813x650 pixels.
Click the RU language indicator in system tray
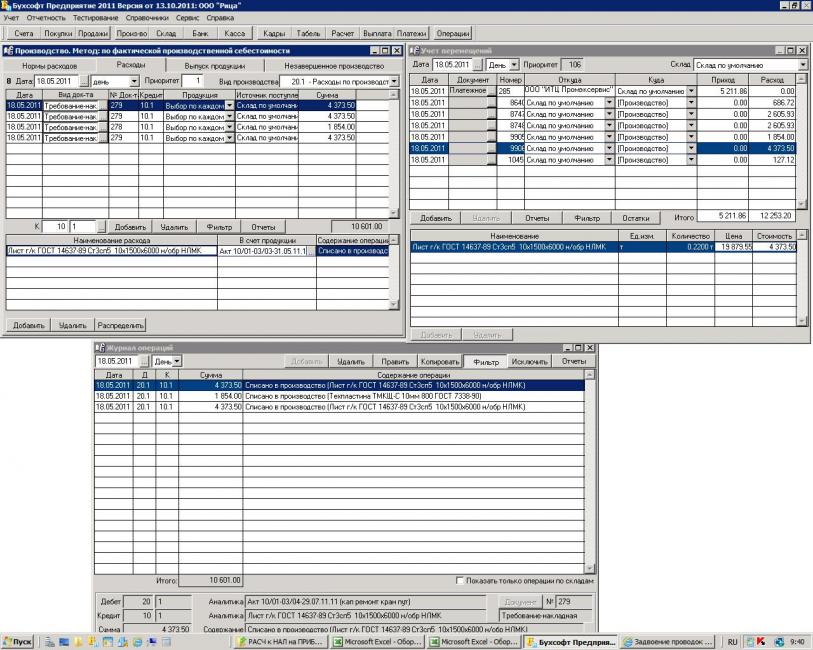click(732, 642)
